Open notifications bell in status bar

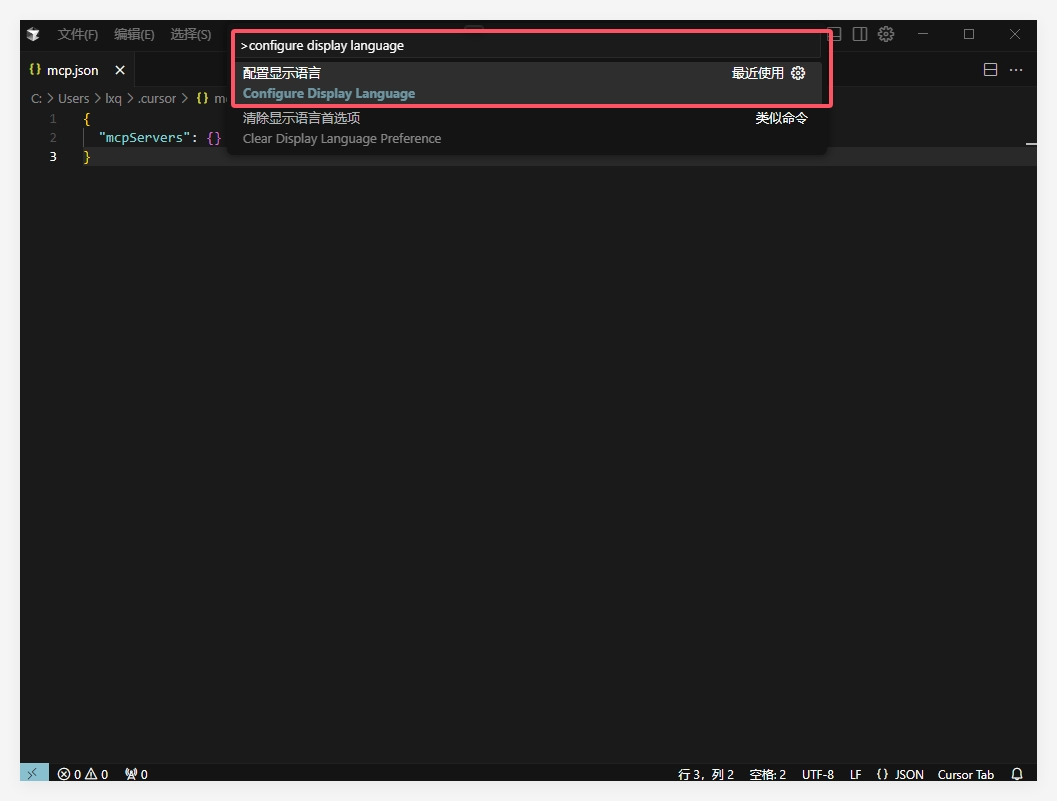pyautogui.click(x=1017, y=774)
